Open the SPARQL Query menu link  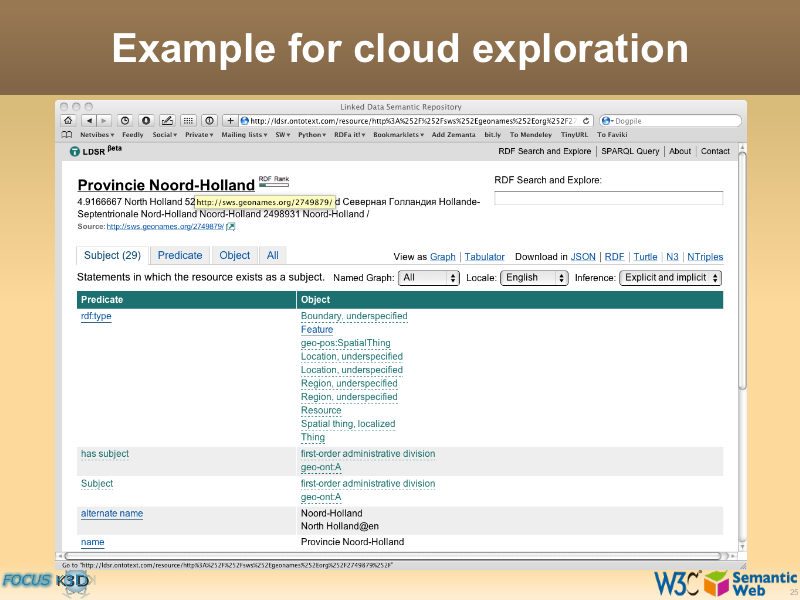(x=630, y=152)
